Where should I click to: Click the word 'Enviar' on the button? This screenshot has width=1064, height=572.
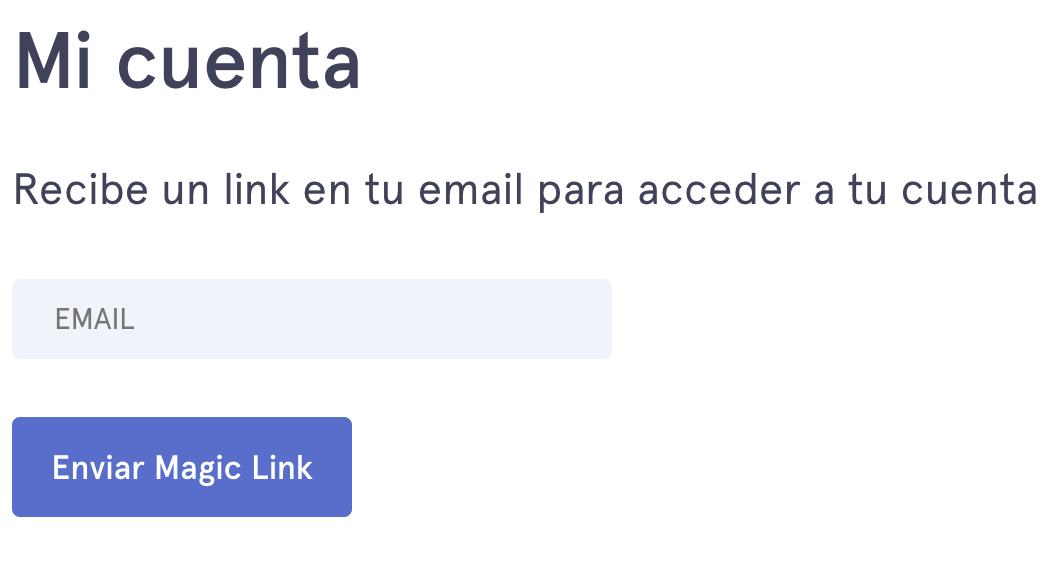pos(98,468)
